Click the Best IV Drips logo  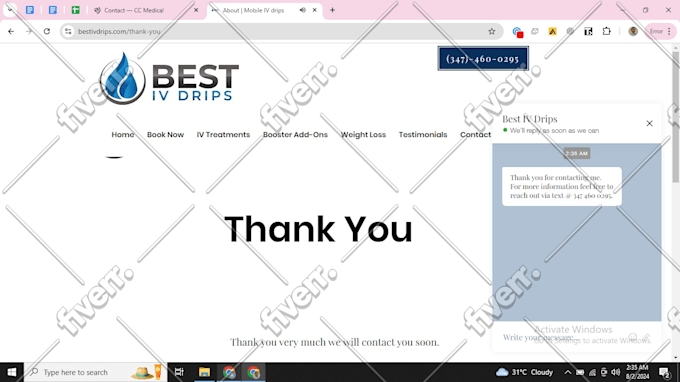(169, 78)
